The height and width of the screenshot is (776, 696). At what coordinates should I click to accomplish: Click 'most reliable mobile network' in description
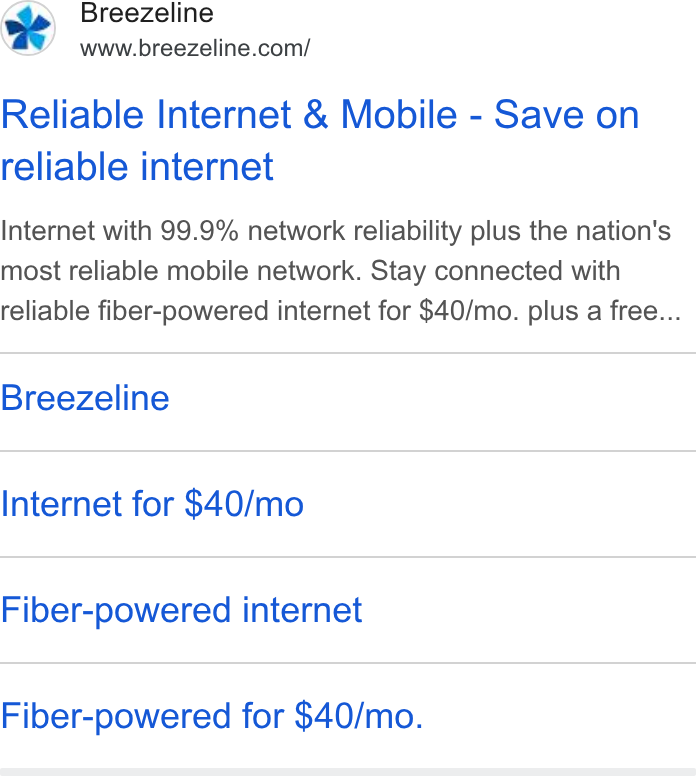(x=181, y=271)
